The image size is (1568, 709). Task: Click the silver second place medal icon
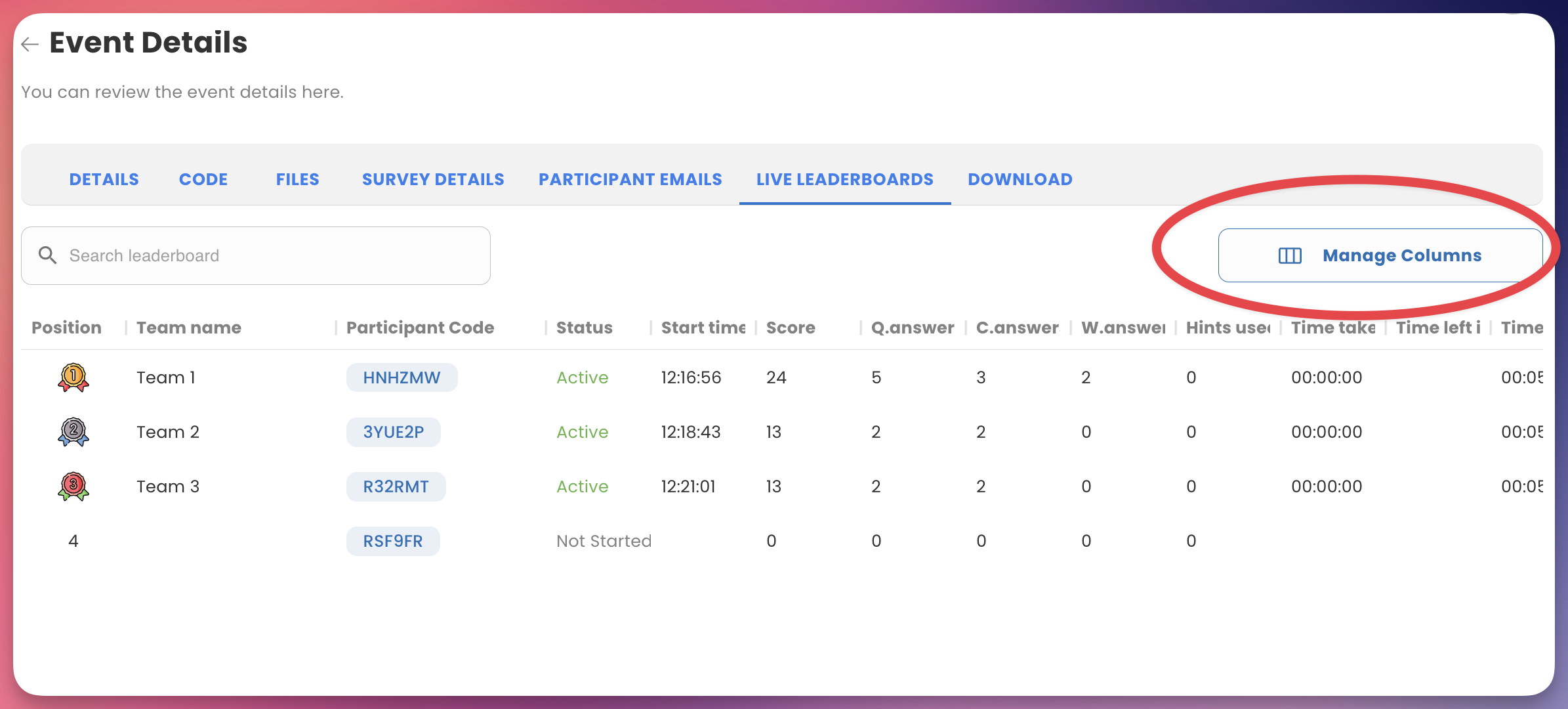click(73, 432)
